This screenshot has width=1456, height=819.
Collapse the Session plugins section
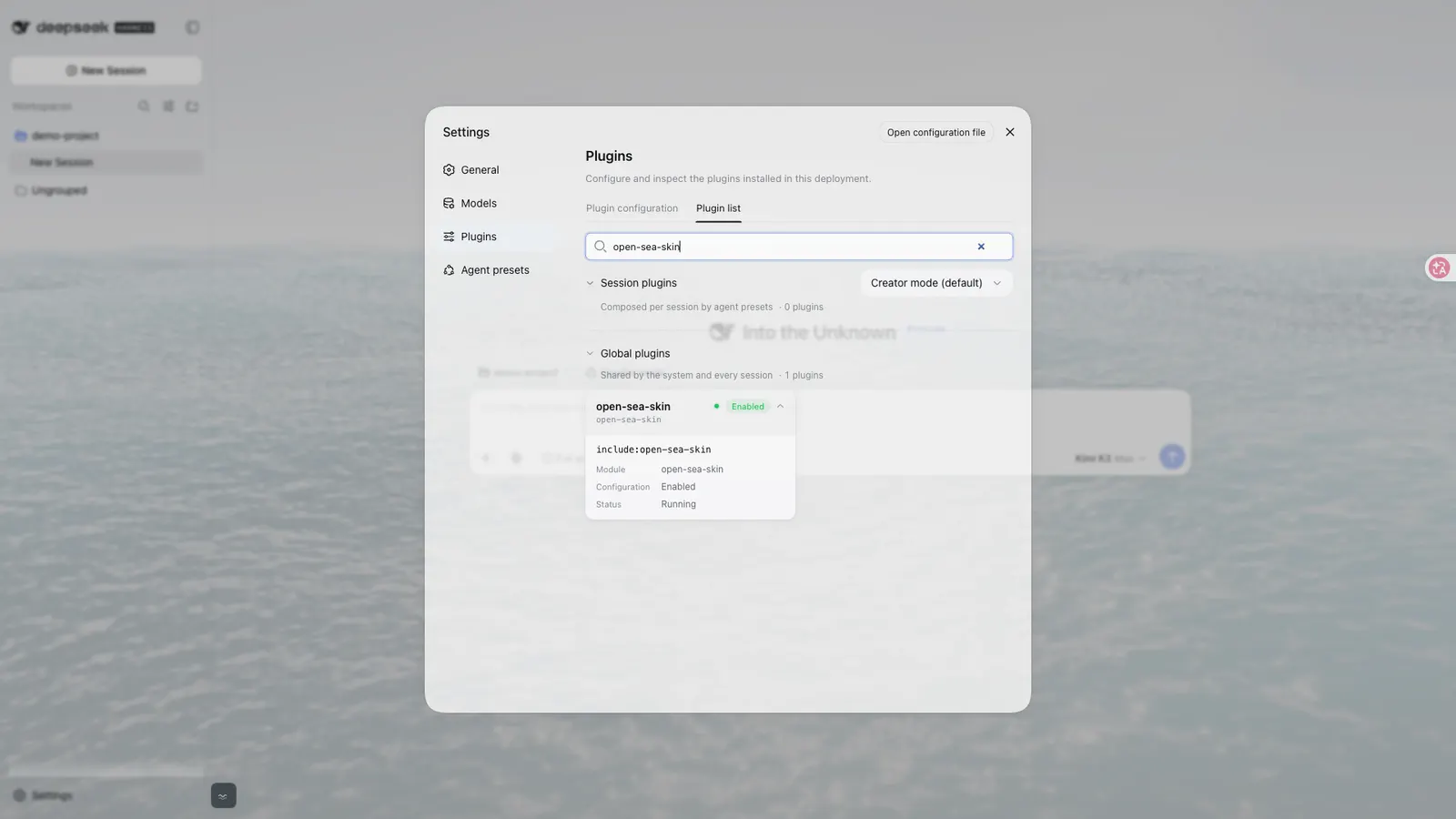[x=590, y=283]
